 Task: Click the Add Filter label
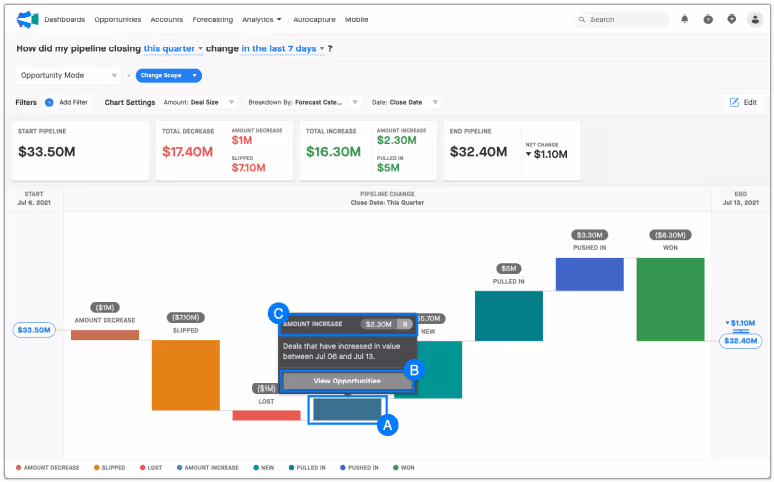[x=73, y=102]
